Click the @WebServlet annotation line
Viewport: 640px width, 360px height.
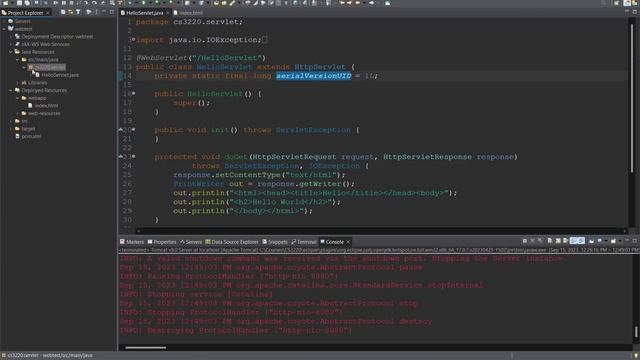click(x=201, y=58)
